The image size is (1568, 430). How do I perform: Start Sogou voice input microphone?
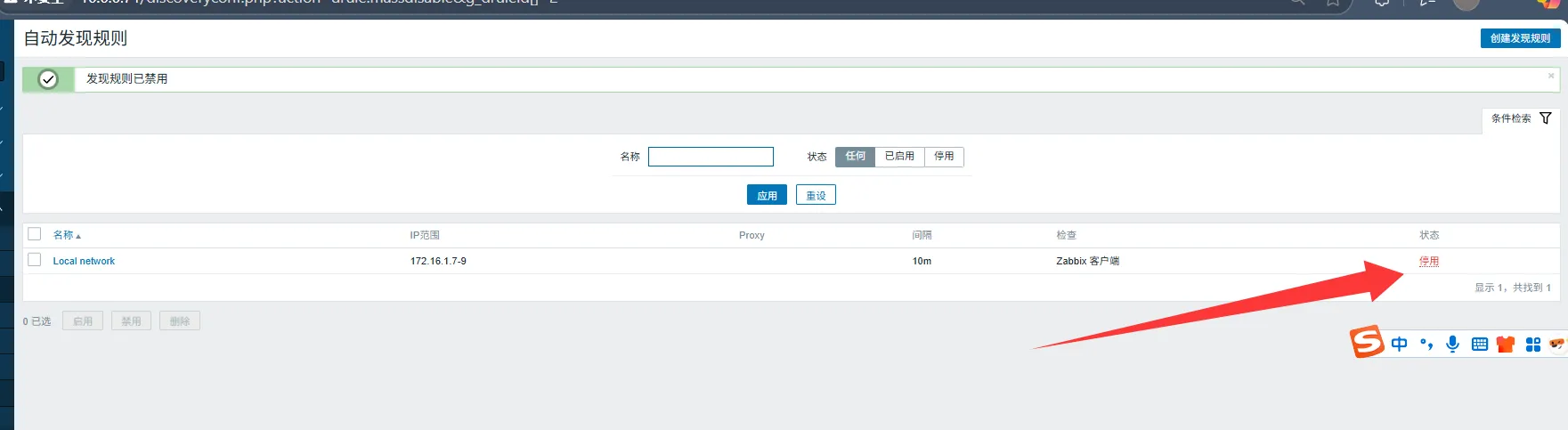[x=1452, y=345]
